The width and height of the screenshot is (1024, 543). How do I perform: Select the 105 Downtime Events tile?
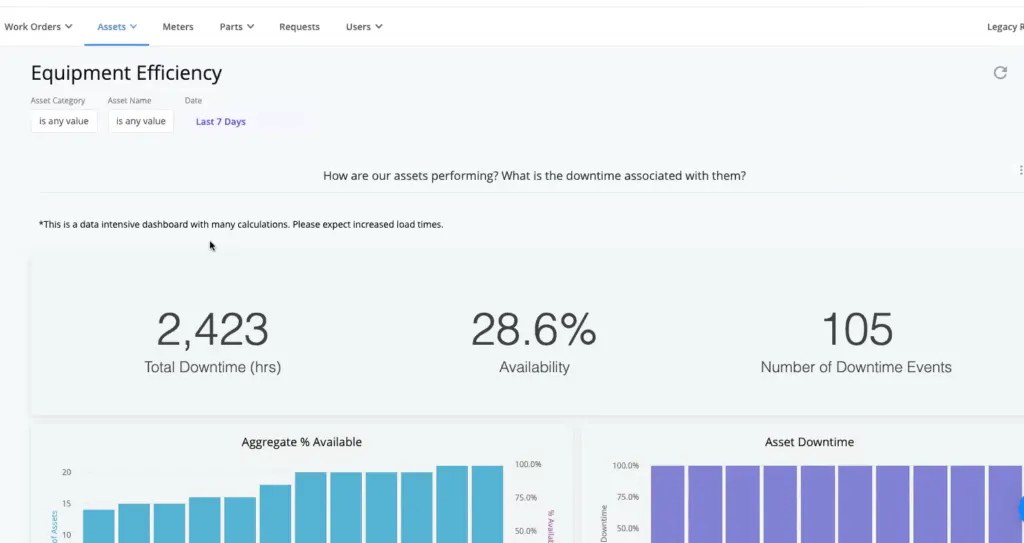coord(856,342)
